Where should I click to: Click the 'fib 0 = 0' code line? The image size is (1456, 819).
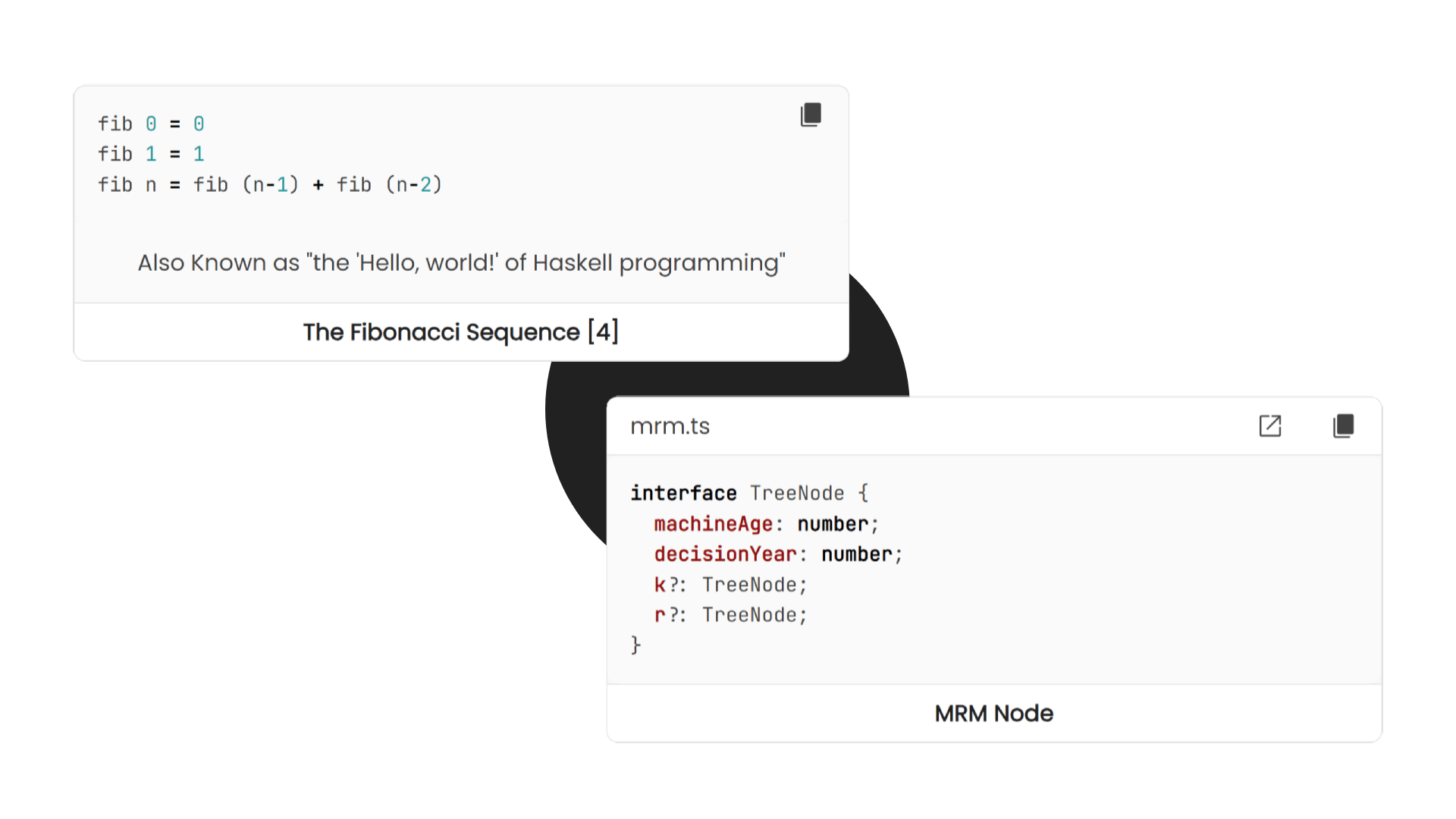point(151,124)
